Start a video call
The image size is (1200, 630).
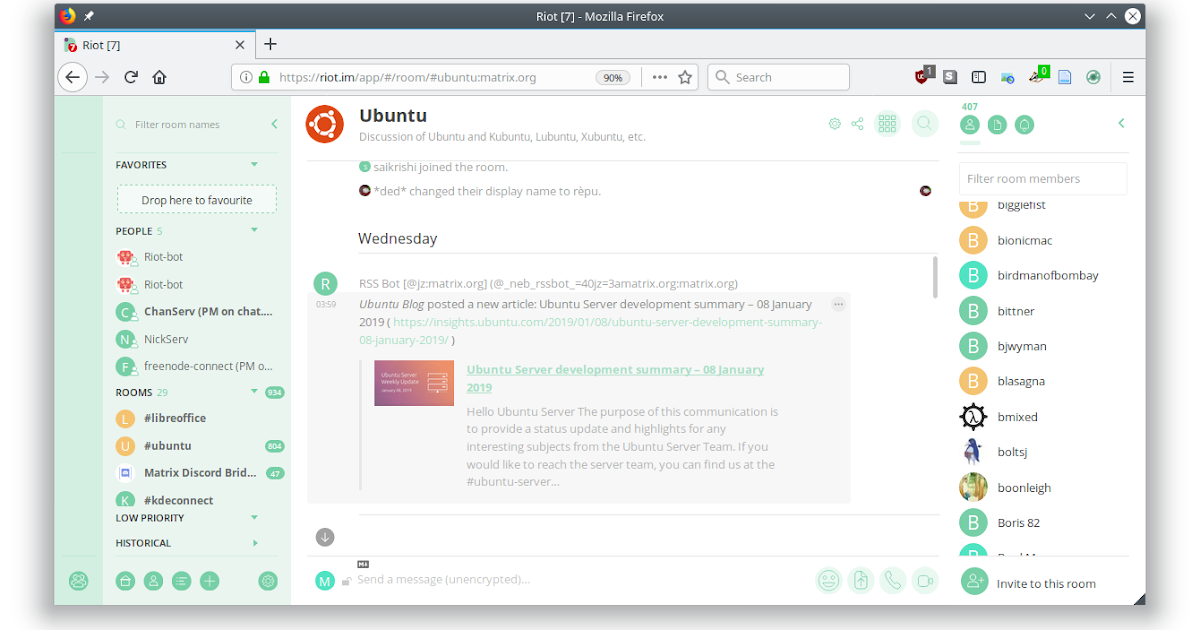(925, 580)
